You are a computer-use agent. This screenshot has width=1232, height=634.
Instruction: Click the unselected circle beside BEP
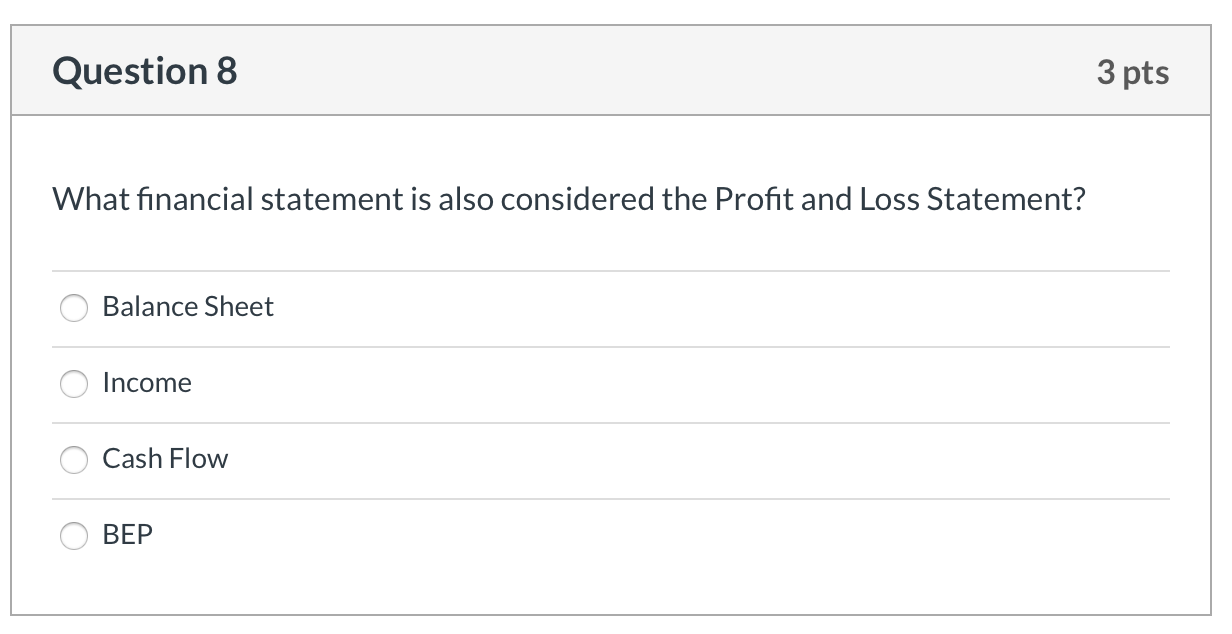coord(74,536)
